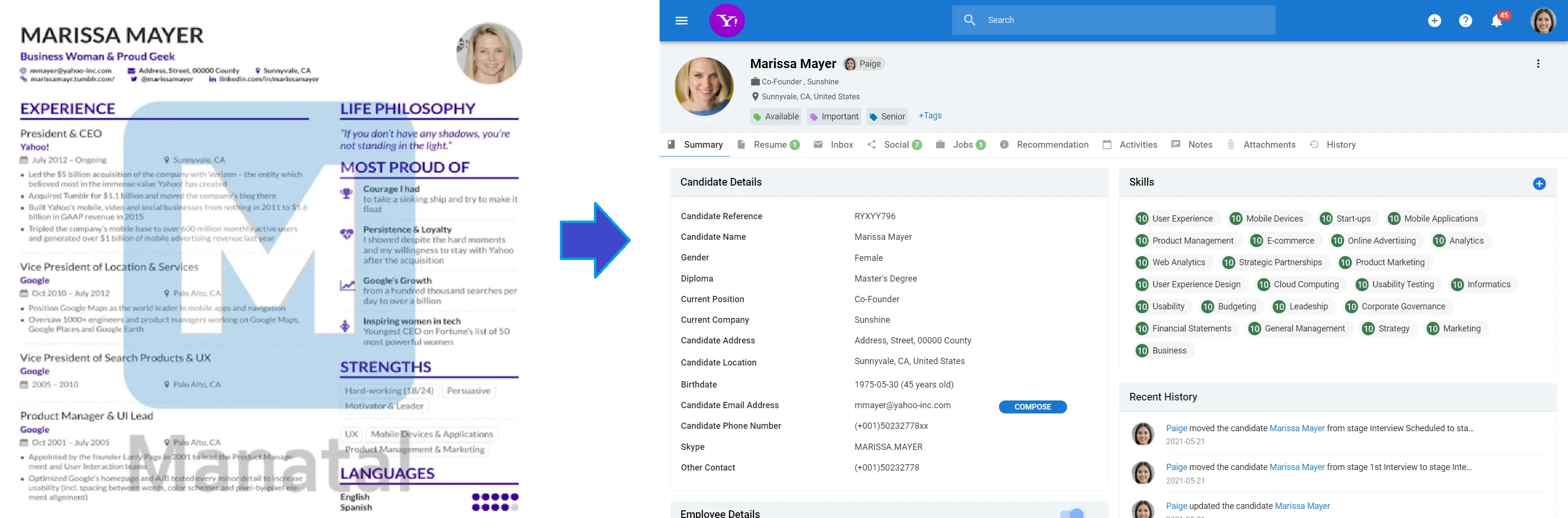
Task: Click +Tags to add a new tag
Action: coord(930,116)
